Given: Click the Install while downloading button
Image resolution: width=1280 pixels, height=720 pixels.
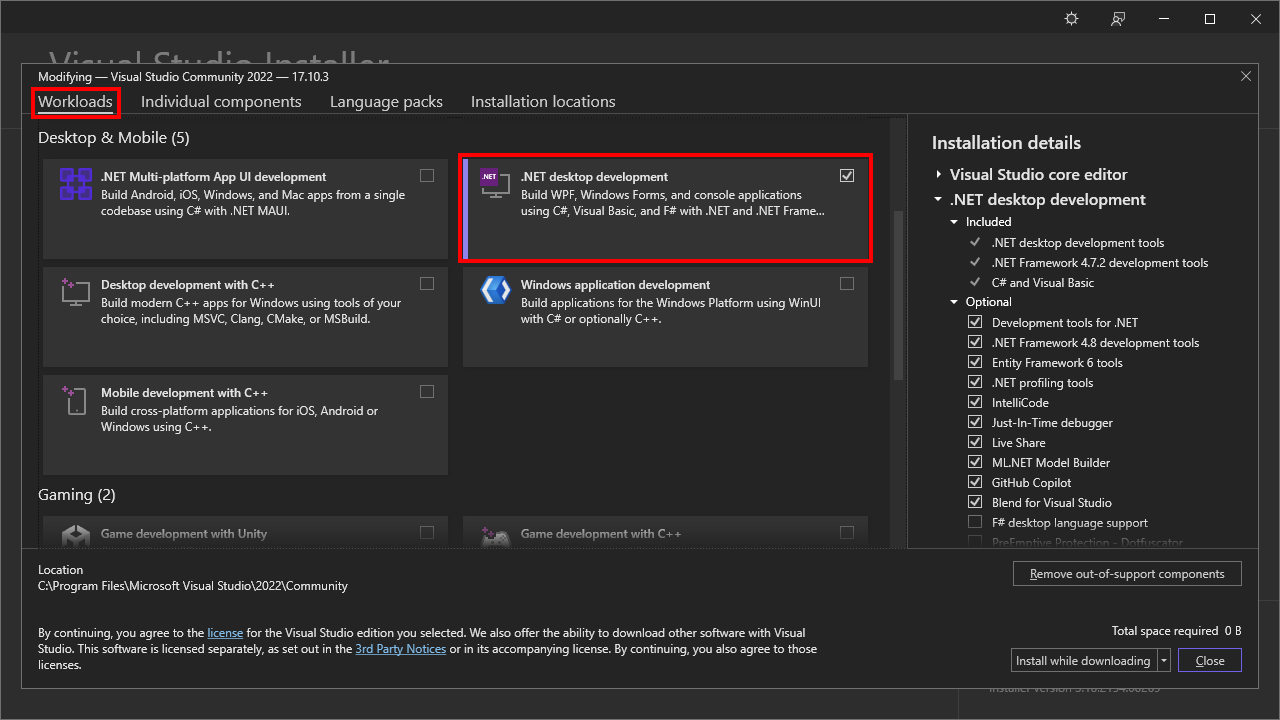Looking at the screenshot, I should (1084, 660).
